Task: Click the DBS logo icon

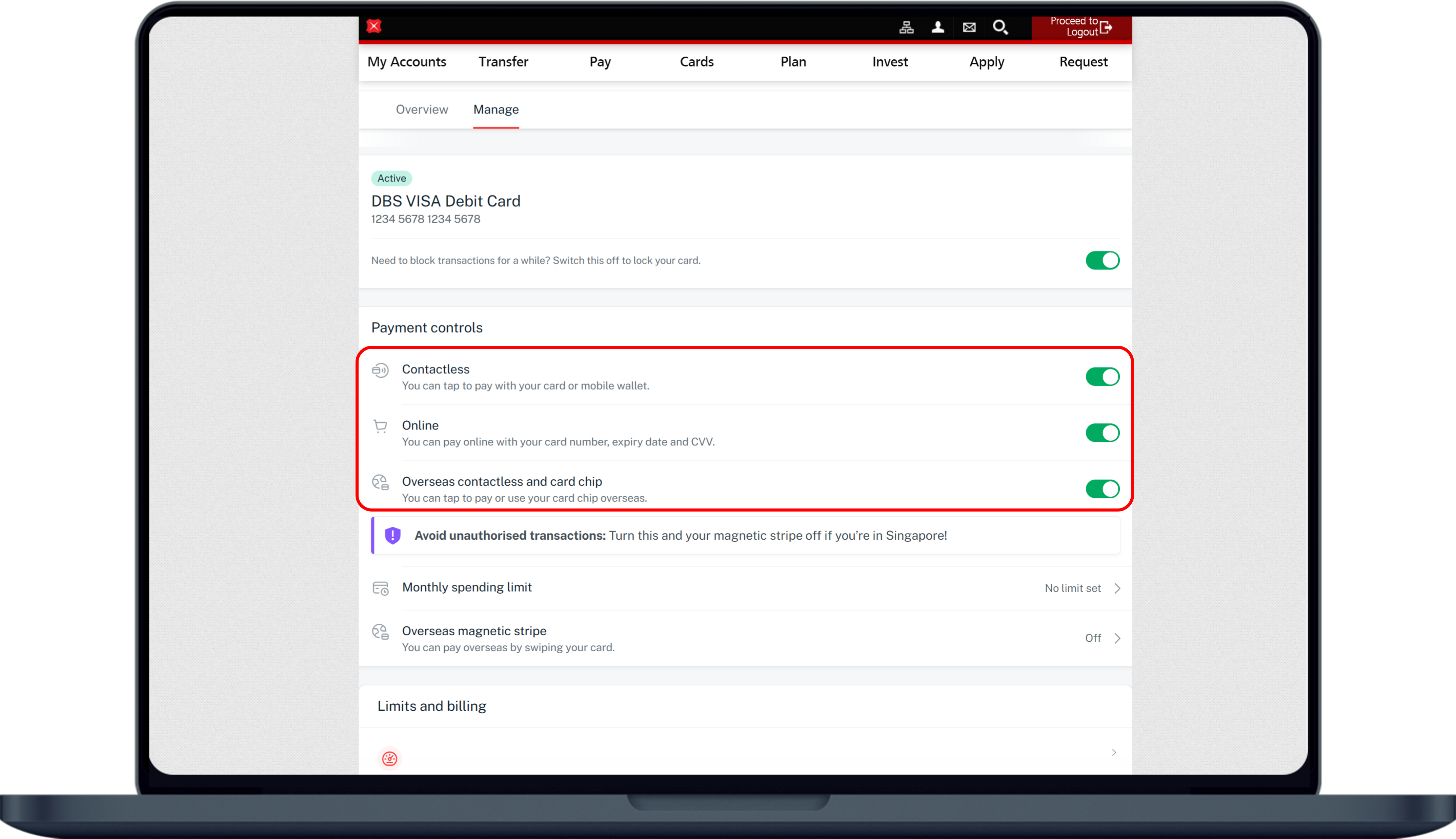Action: tap(374, 26)
